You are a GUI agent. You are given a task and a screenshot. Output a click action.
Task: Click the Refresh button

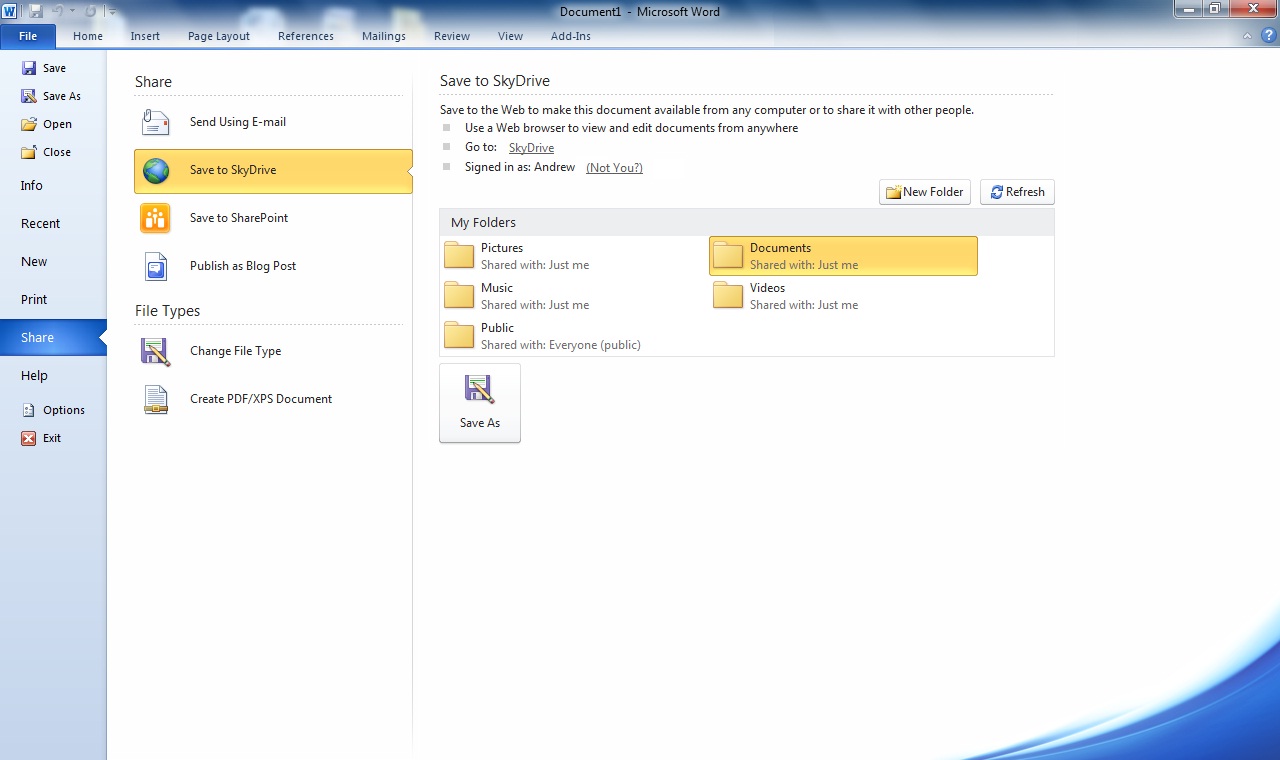1017,192
